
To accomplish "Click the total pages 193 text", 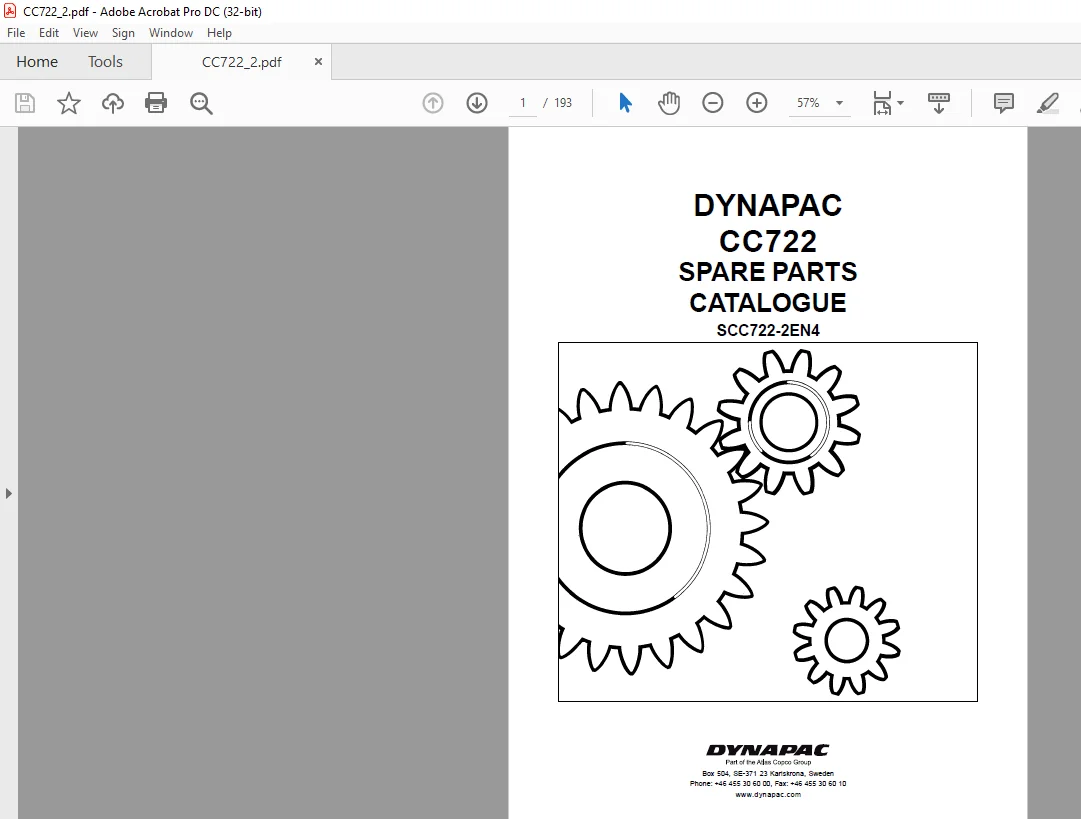I will pos(563,103).
